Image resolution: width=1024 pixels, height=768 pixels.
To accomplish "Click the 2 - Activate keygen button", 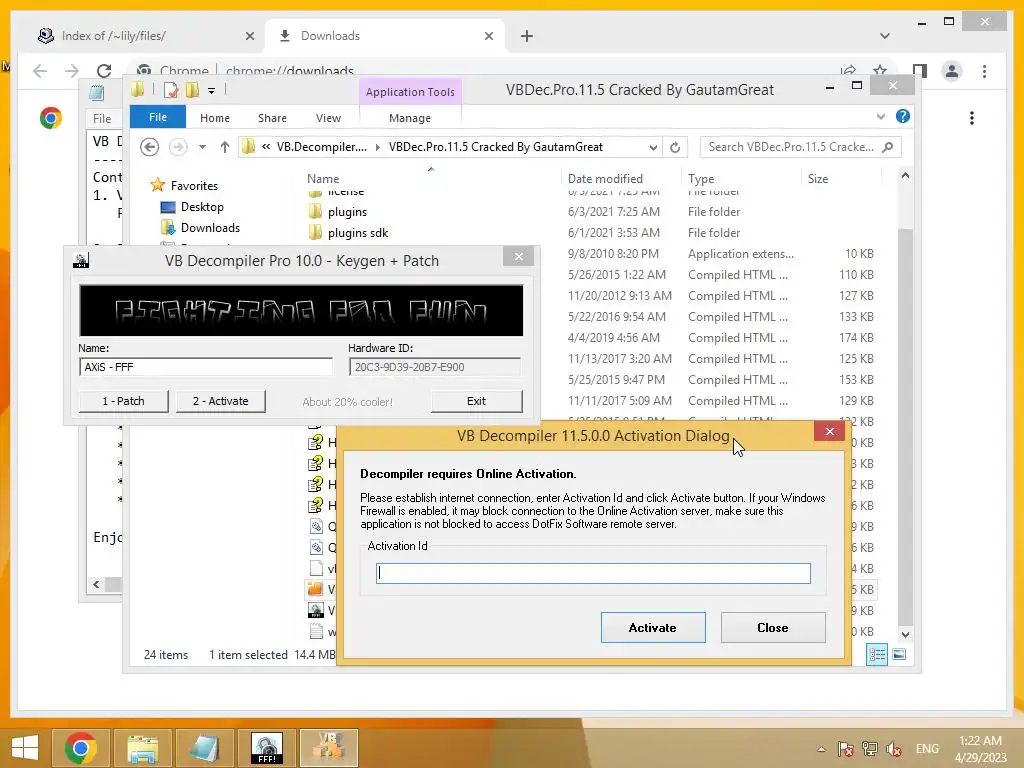I will pyautogui.click(x=220, y=401).
